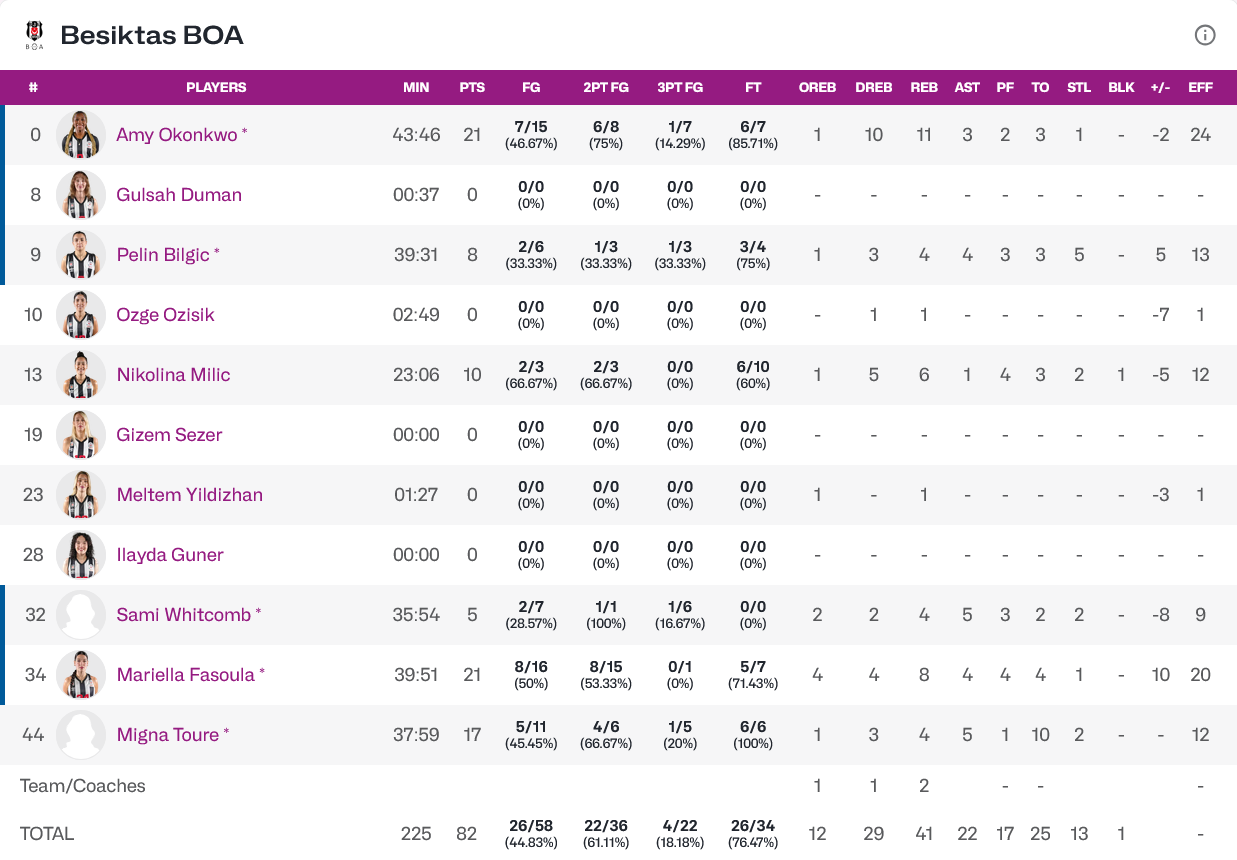Image resolution: width=1237 pixels, height=860 pixels.
Task: Click Gulsah Duman's avatar photo
Action: click(81, 195)
